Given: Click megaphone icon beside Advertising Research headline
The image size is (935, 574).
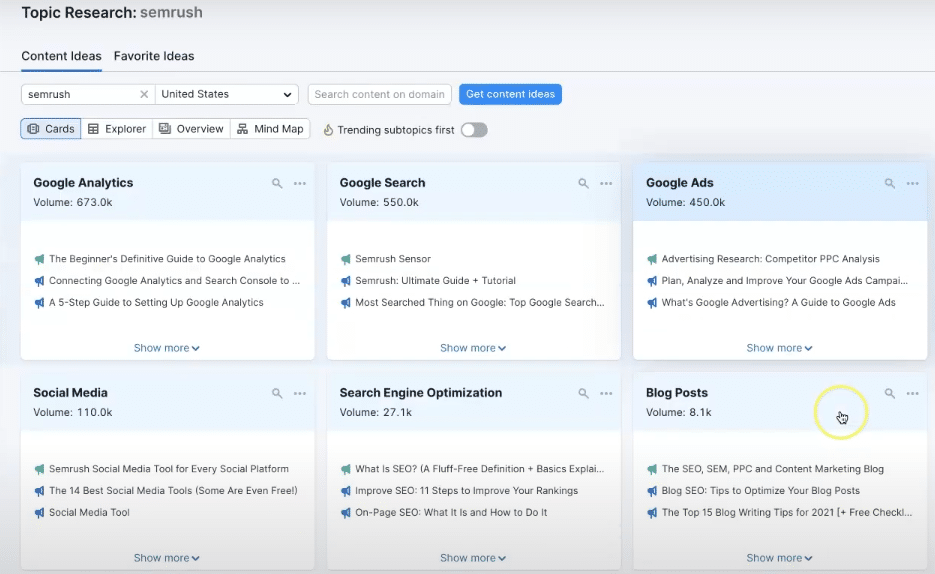Looking at the screenshot, I should pyautogui.click(x=652, y=259).
